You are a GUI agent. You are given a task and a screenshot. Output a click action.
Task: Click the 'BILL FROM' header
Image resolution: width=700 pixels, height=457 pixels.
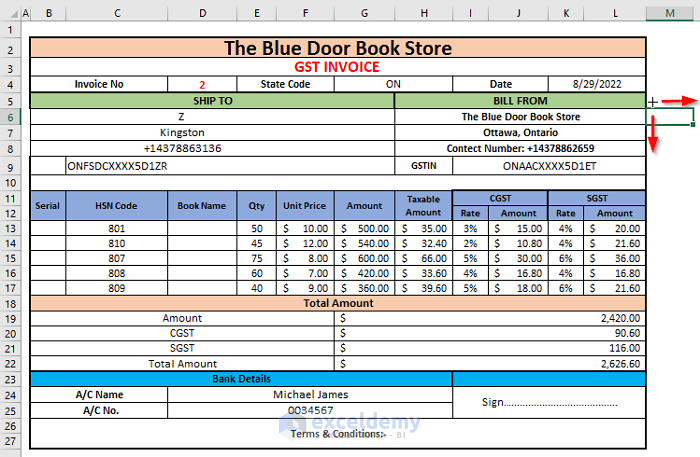click(520, 101)
